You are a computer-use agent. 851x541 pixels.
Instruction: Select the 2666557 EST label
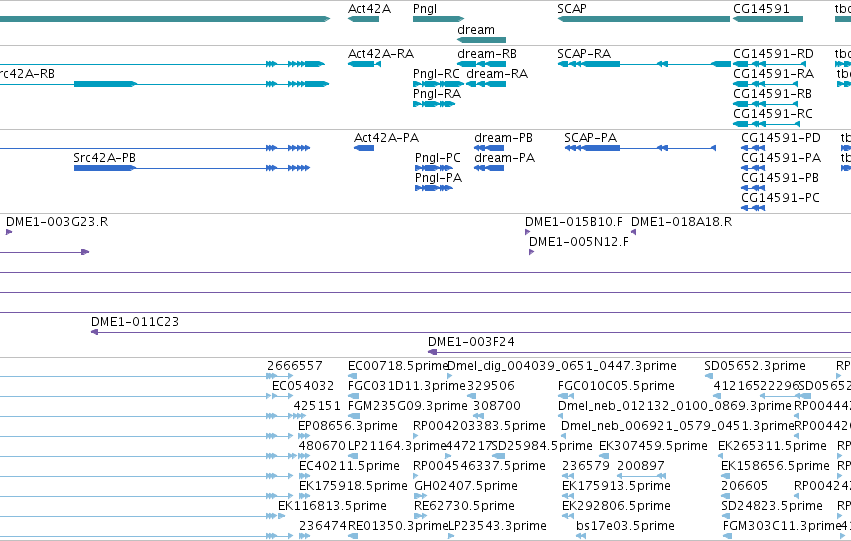[x=295, y=366]
